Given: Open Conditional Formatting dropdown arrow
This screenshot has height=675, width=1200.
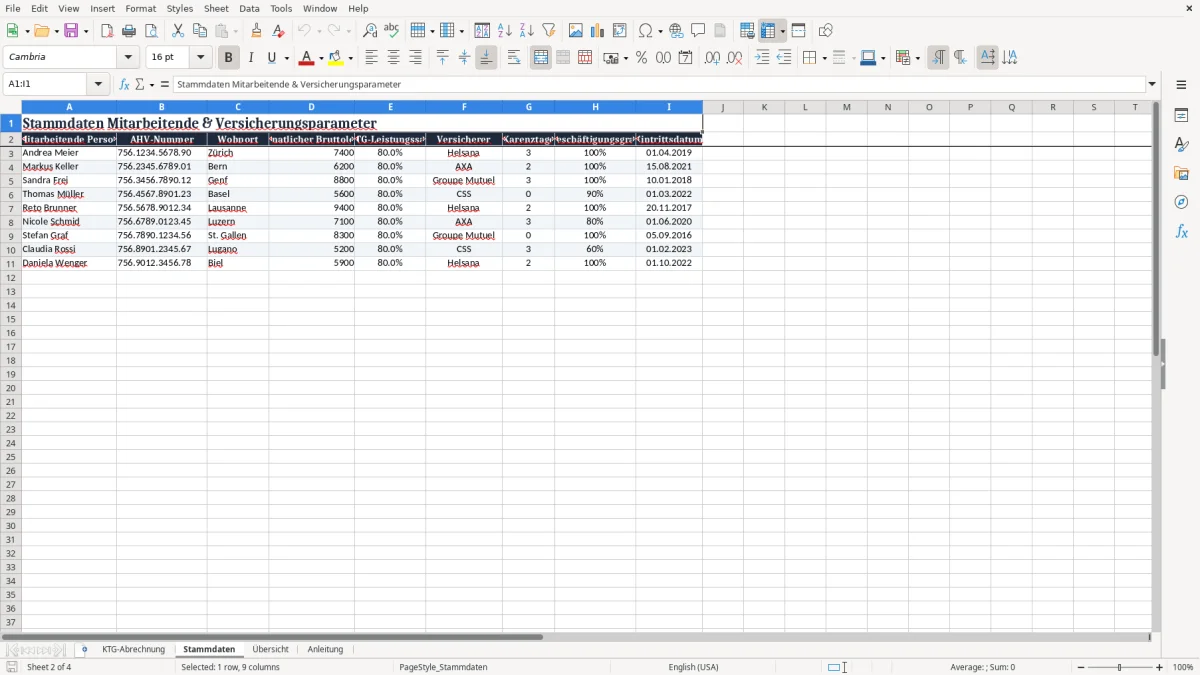Looking at the screenshot, I should [917, 58].
